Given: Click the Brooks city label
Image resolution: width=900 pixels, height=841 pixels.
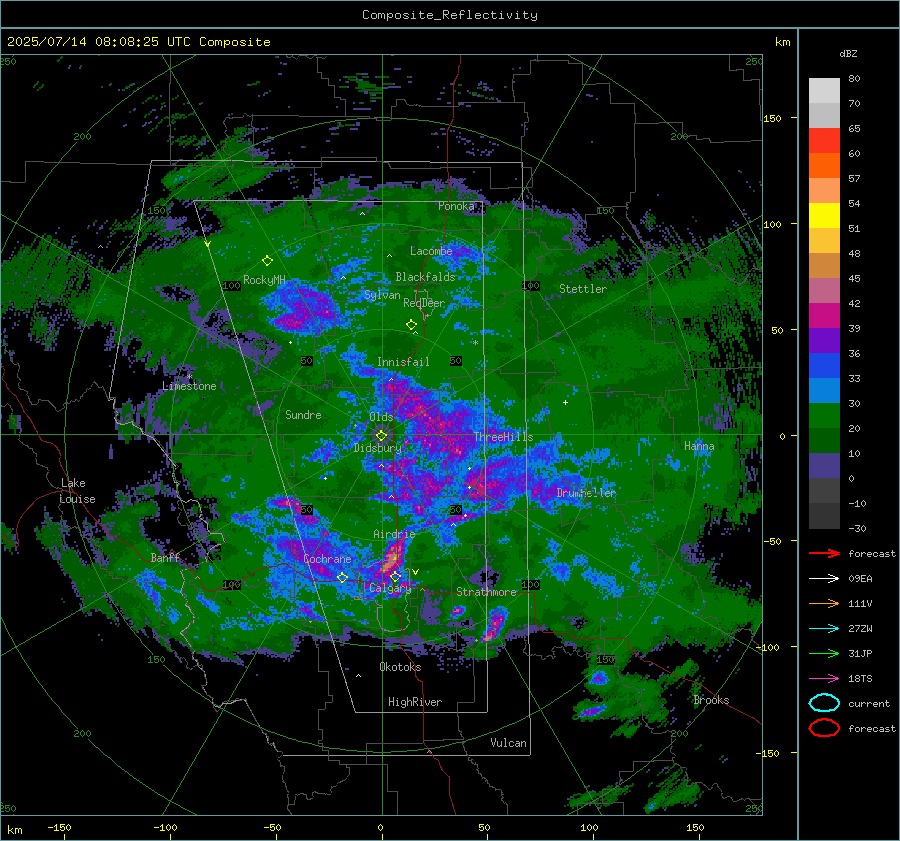Looking at the screenshot, I should [x=711, y=700].
